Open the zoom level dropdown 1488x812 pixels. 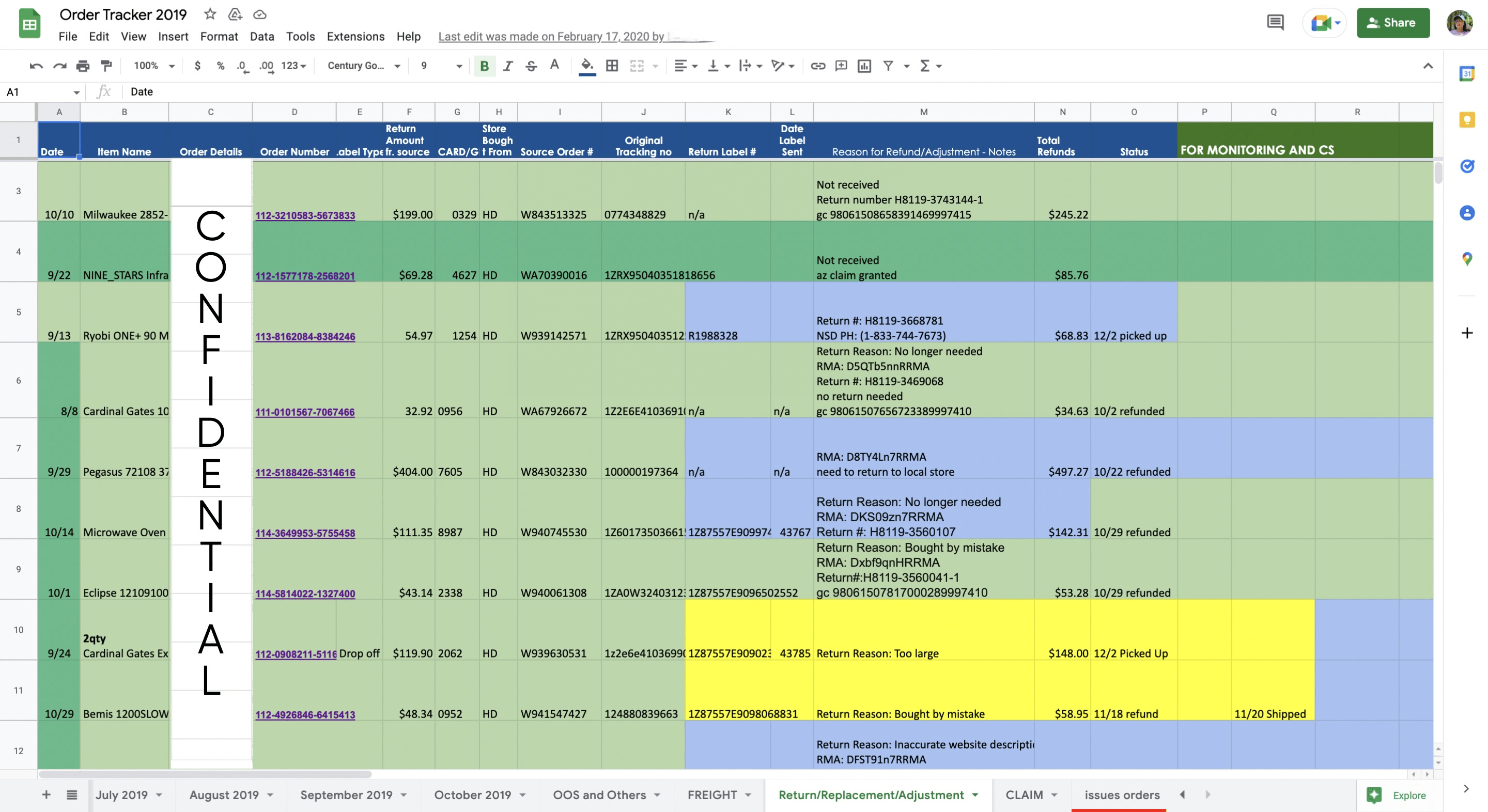point(153,66)
